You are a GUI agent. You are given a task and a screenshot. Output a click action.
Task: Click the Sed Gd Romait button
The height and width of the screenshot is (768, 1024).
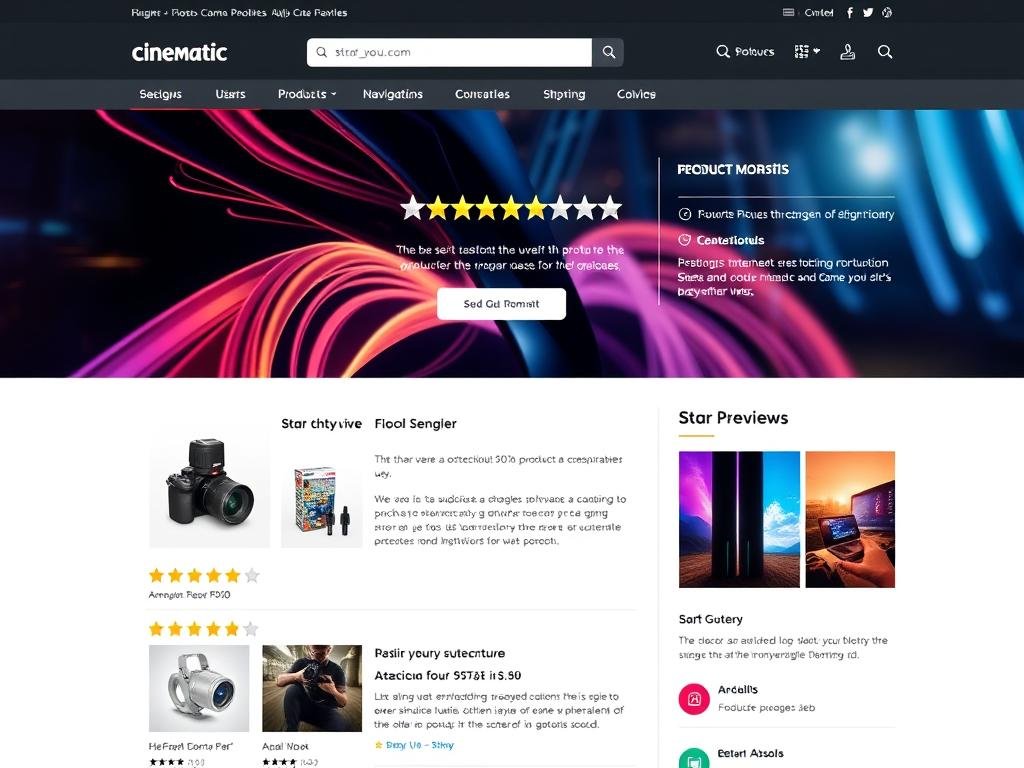[502, 304]
